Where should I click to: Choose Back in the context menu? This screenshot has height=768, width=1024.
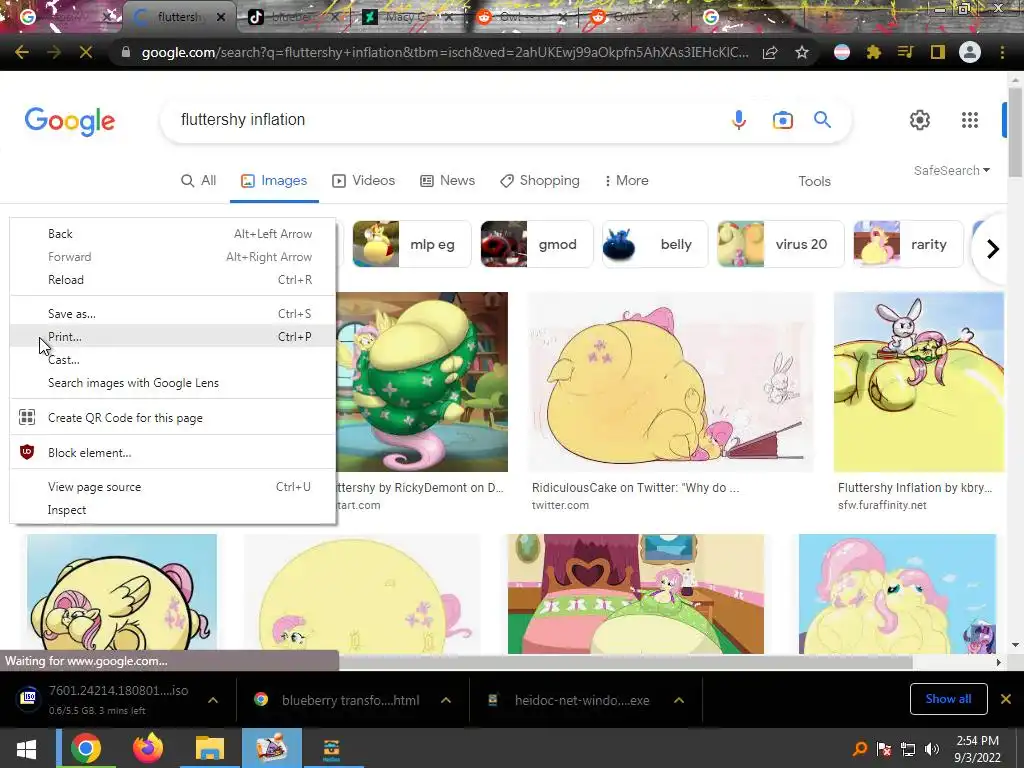[173, 234]
